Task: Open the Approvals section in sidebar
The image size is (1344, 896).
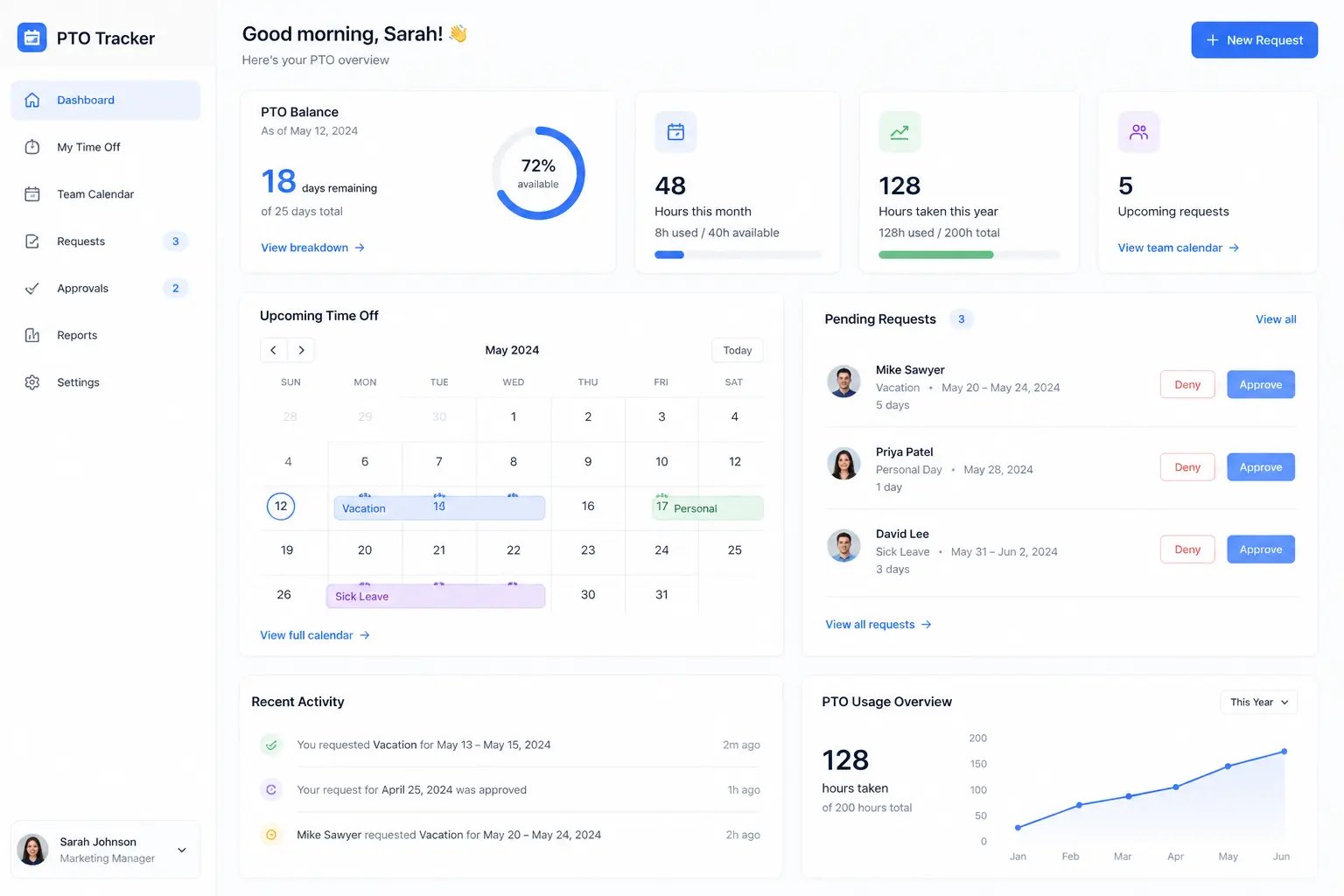Action: pyautogui.click(x=83, y=289)
